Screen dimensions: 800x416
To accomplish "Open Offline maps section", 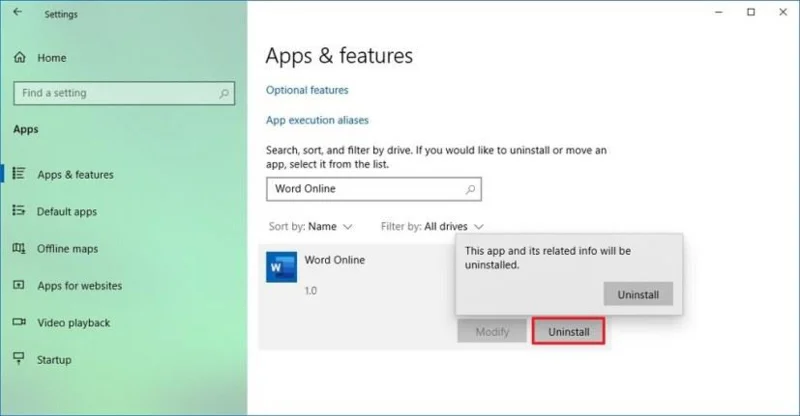I will click(67, 249).
